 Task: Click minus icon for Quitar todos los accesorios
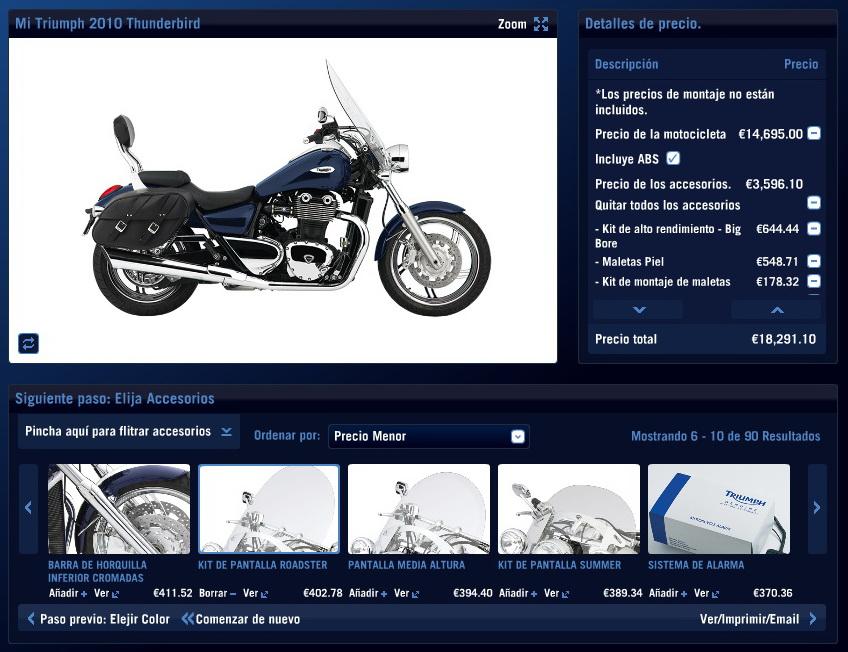click(x=813, y=203)
